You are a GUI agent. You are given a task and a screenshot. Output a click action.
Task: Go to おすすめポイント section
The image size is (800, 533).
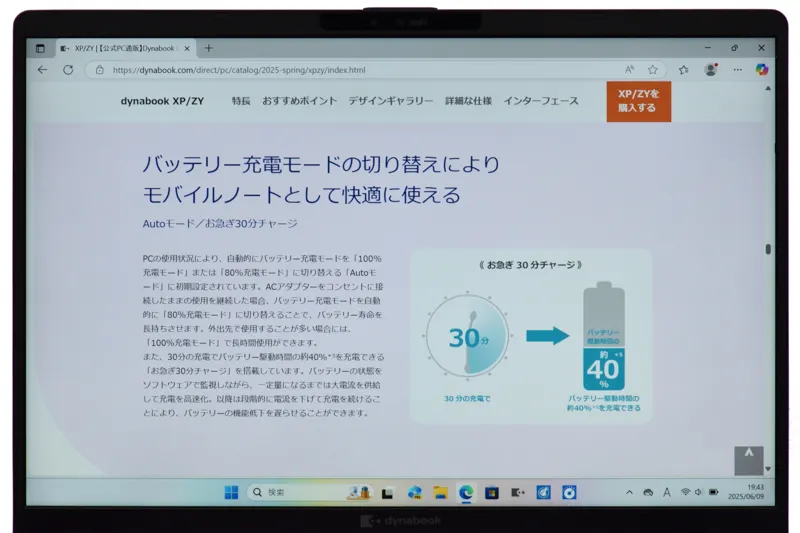click(x=299, y=101)
